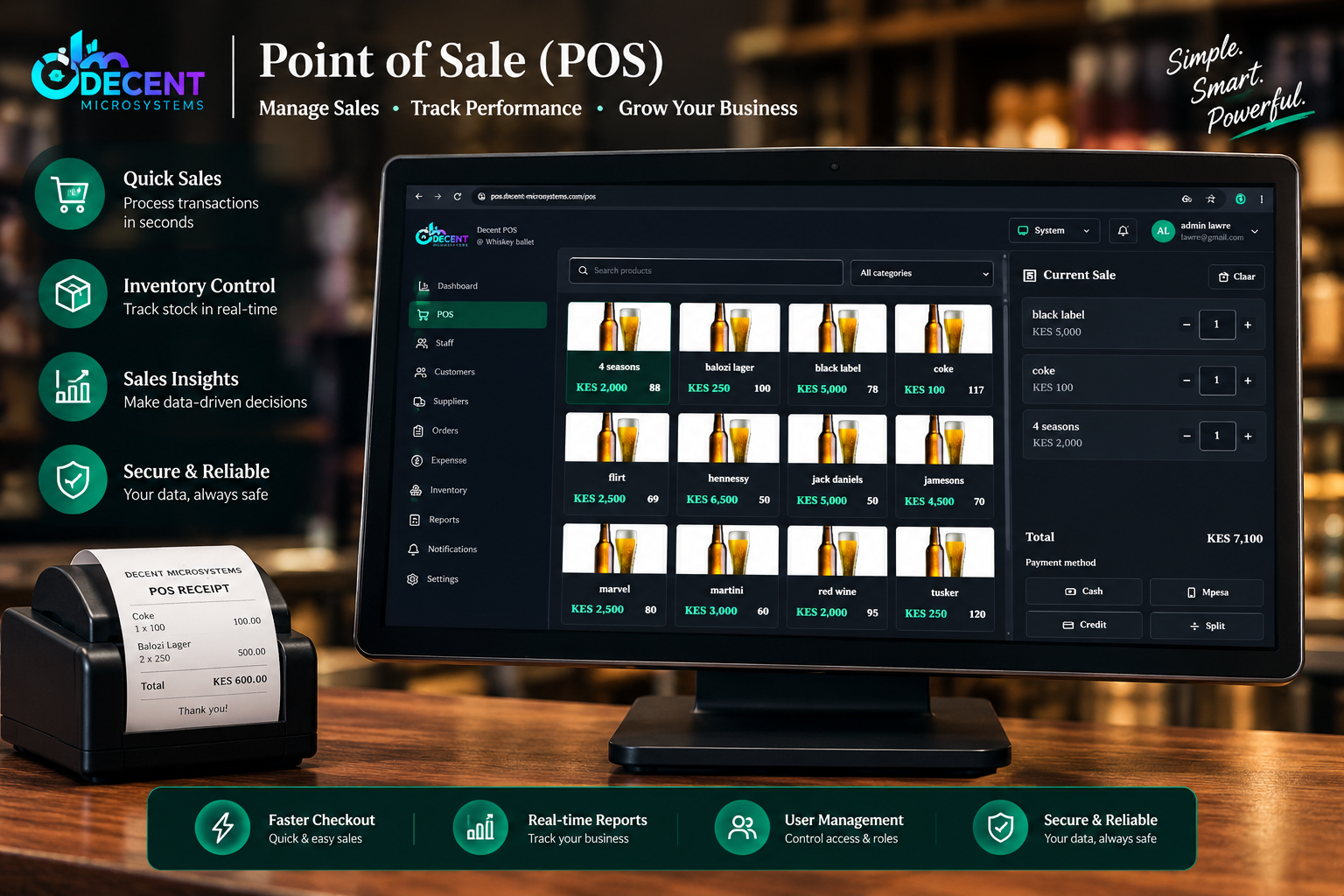
Task: Increase coke quantity in sale
Action: click(x=1248, y=381)
